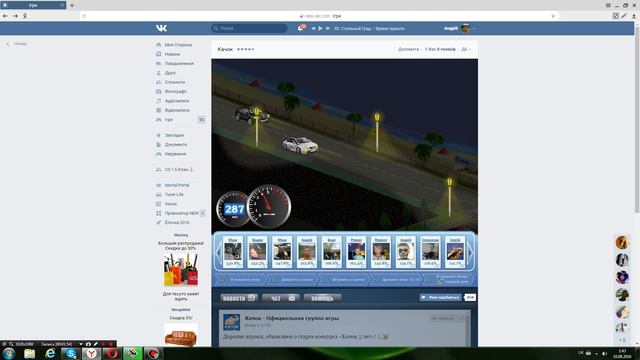Open Windows Start button
This screenshot has width=640, height=360.
click(x=9, y=353)
